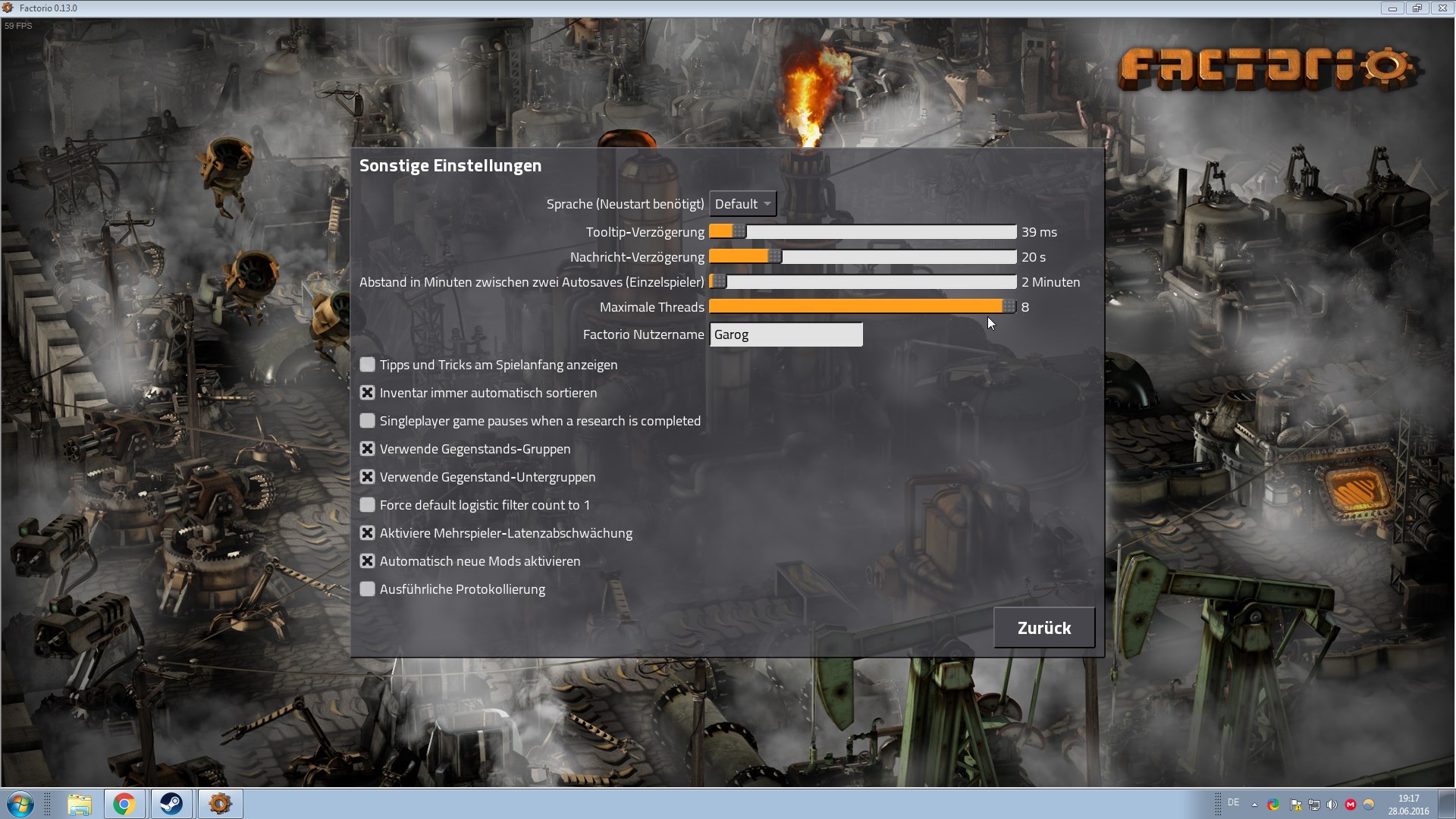Click the volume speaker tray icon
The image size is (1456, 819).
coord(1332,805)
